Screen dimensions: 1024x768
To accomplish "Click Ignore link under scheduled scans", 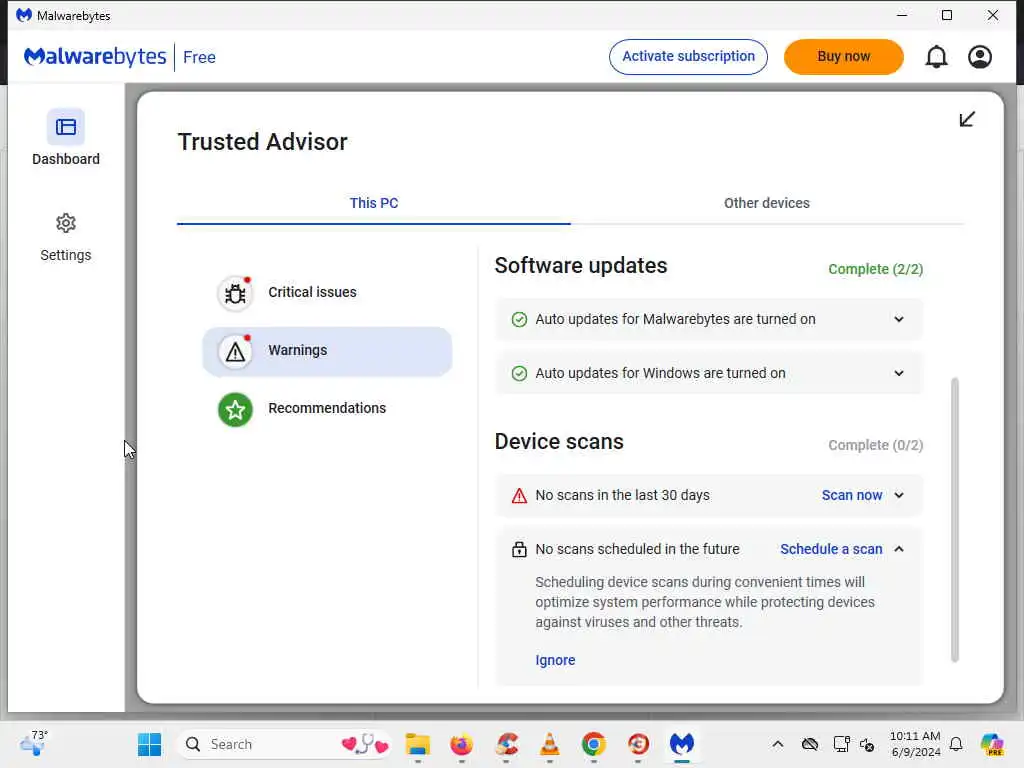I will 555,660.
